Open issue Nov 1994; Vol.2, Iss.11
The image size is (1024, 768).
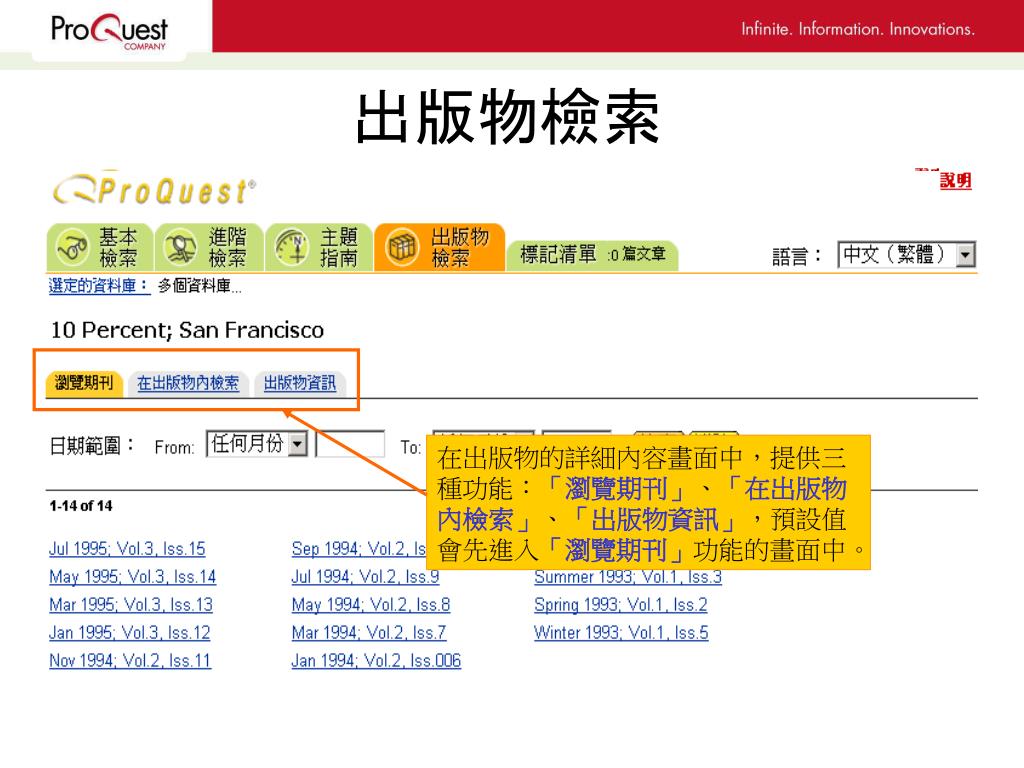pos(130,661)
